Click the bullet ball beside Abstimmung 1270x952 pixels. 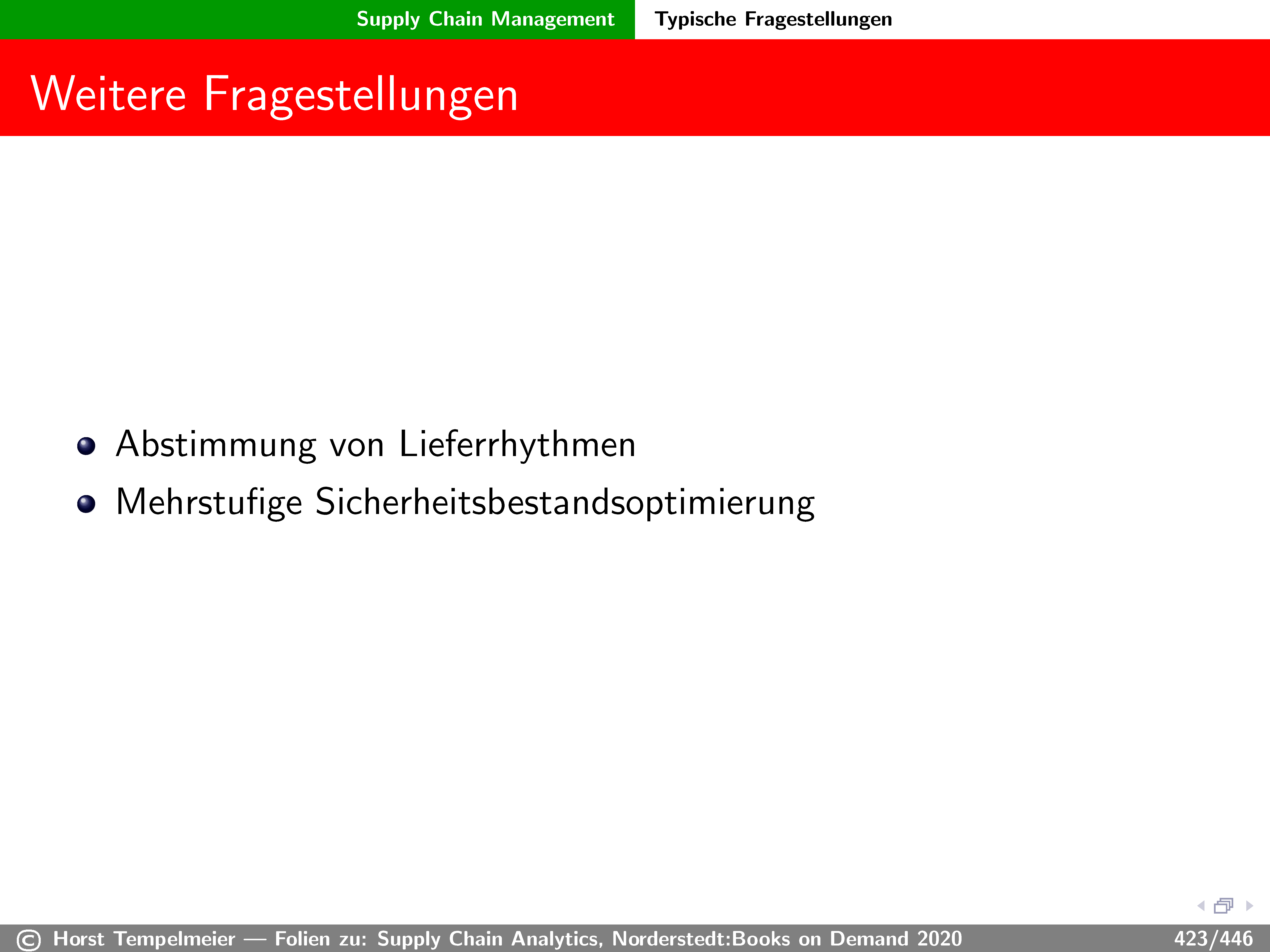(86, 446)
